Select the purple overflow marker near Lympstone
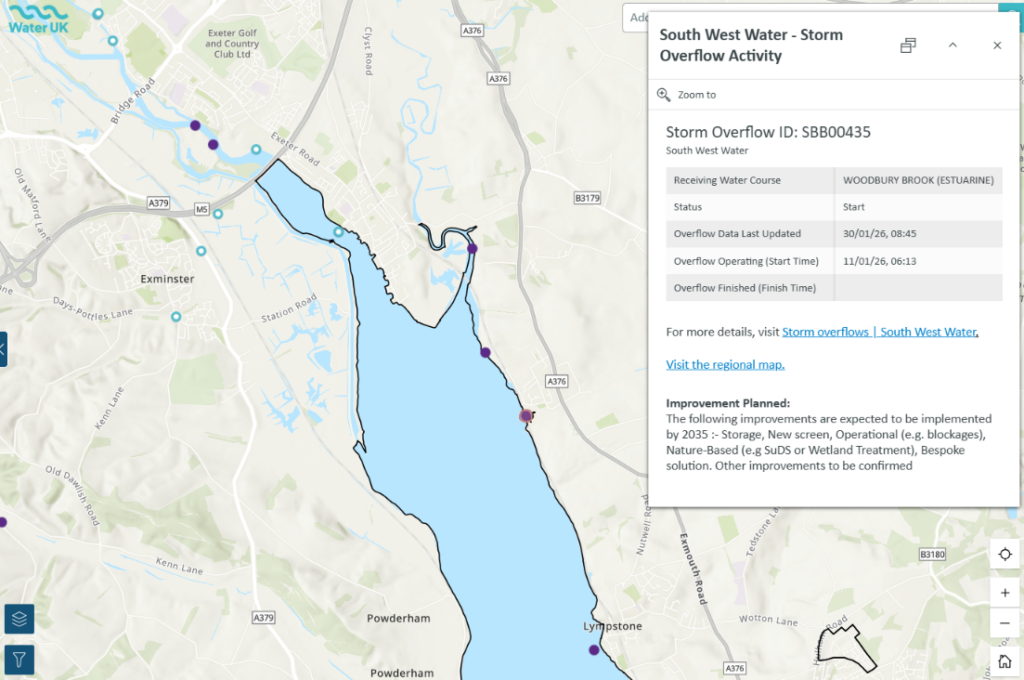 (x=594, y=650)
